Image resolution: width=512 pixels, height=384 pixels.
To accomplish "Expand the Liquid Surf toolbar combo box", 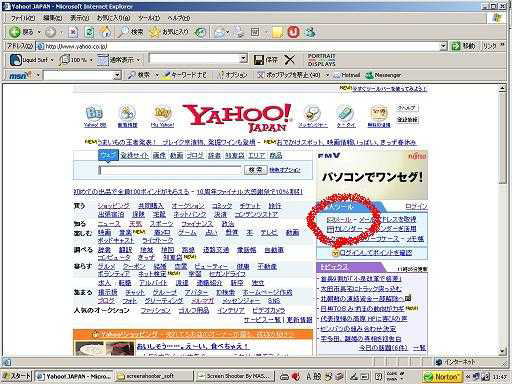I will [x=244, y=59].
